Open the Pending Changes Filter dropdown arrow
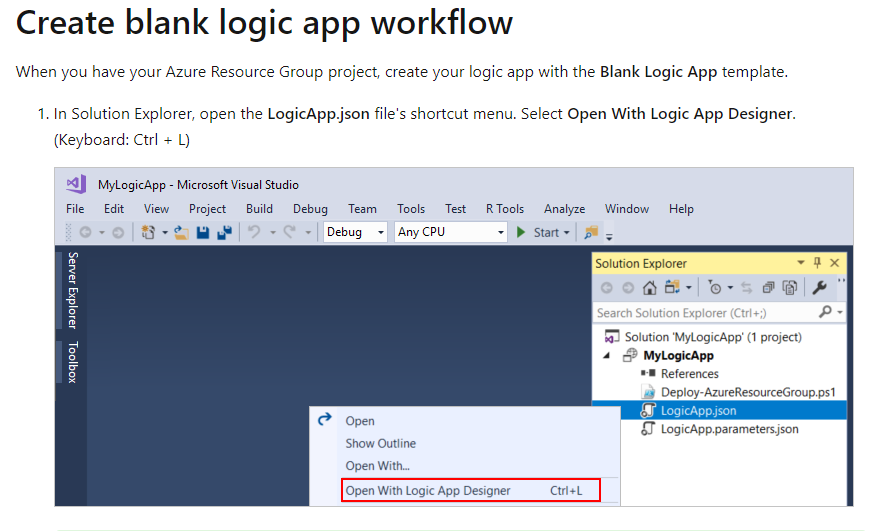 [730, 288]
